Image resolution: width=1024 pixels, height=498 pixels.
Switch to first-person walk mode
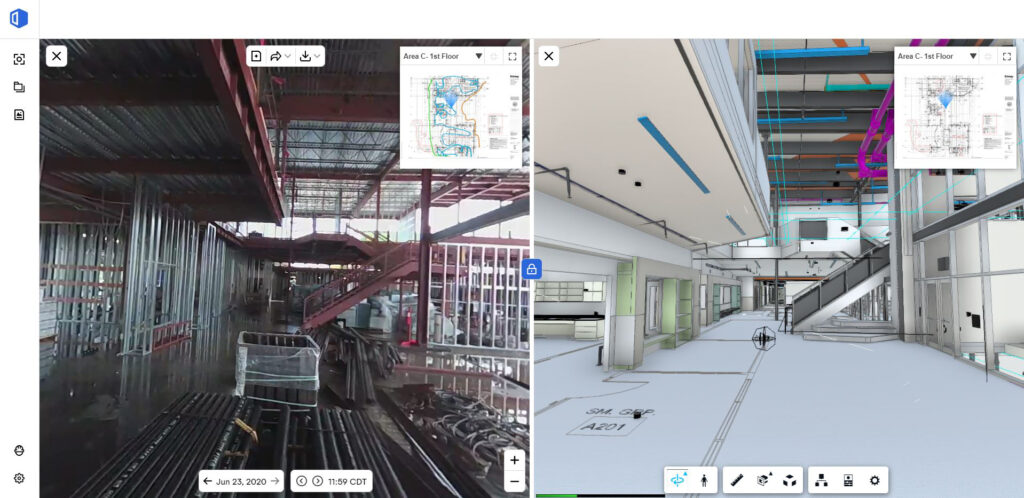click(704, 480)
